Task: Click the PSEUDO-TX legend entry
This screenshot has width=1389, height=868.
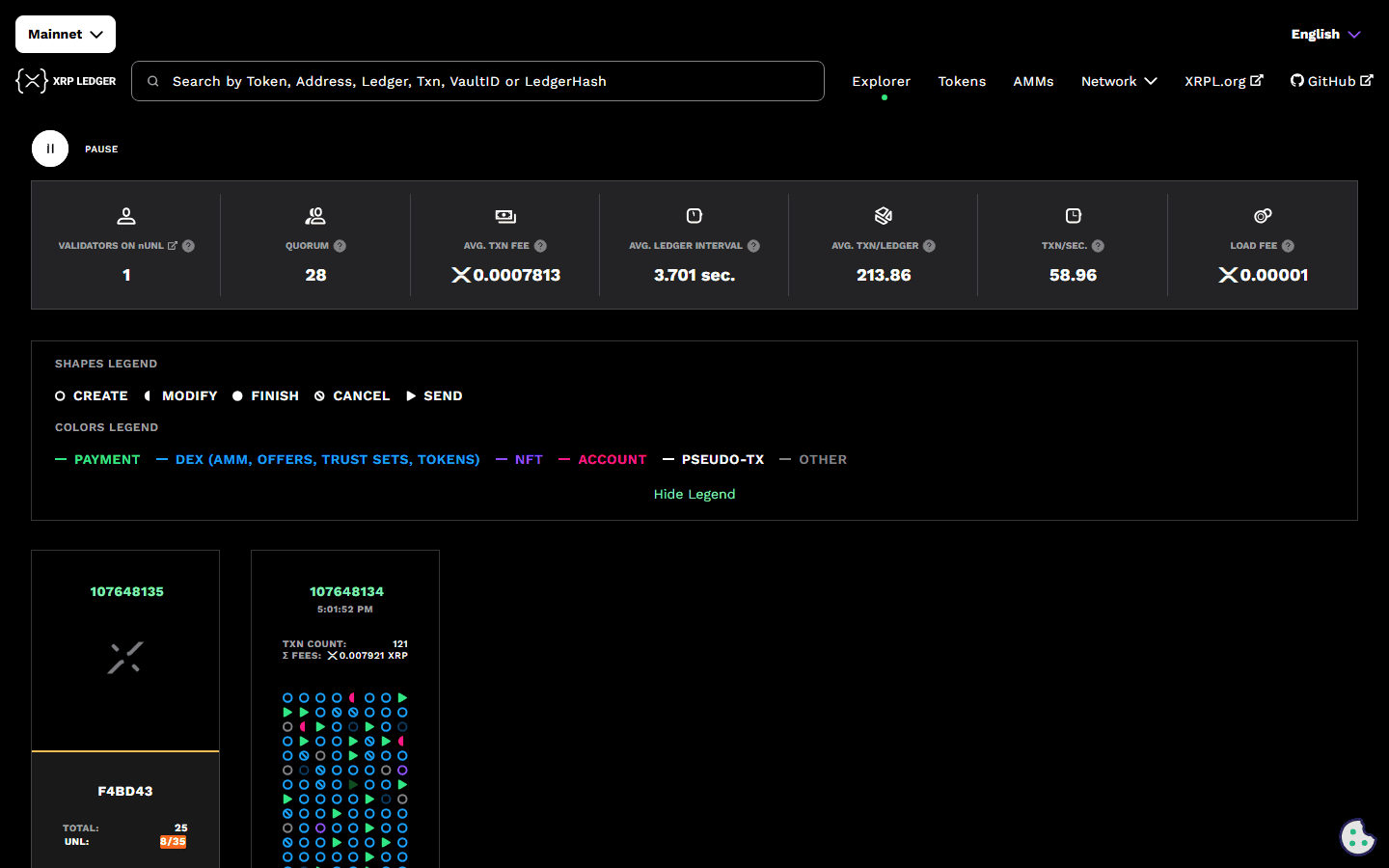Action: [x=714, y=459]
